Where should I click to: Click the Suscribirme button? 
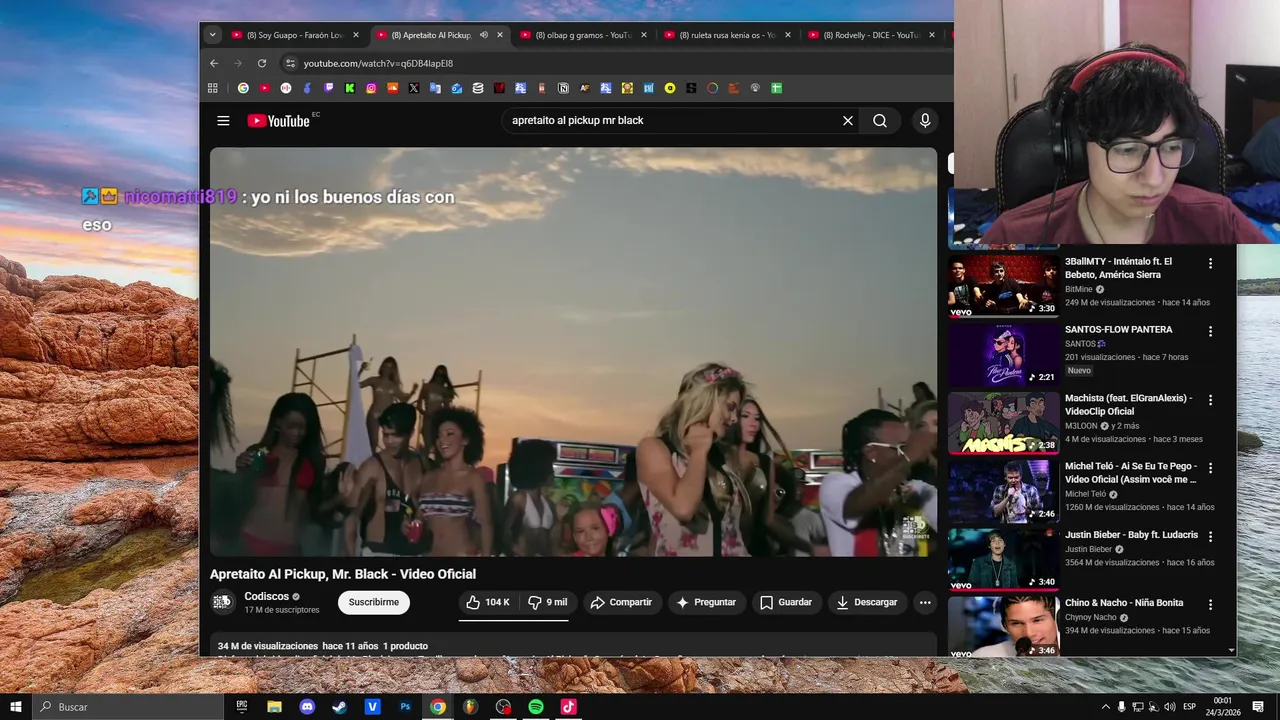374,602
